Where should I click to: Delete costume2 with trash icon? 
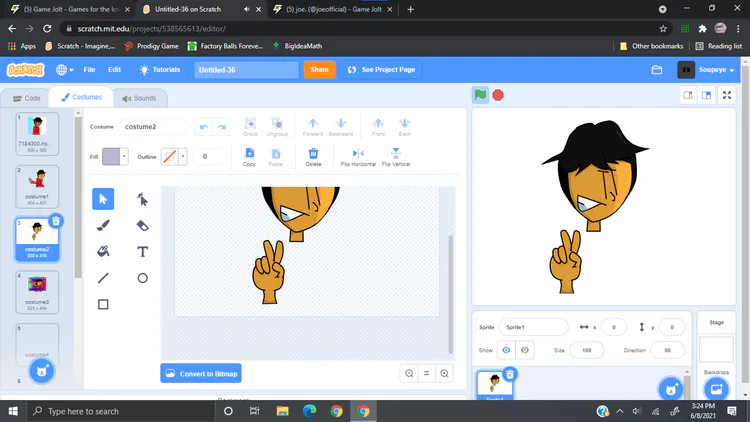click(x=56, y=221)
